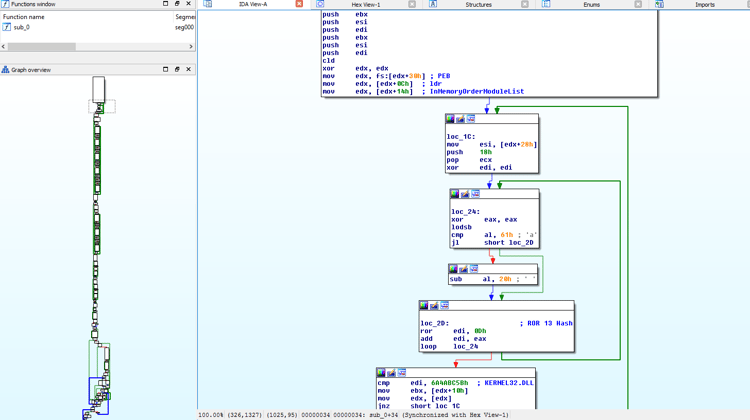Click group-nodes icon on 'sub al, 20h' block
This screenshot has width=750, height=420.
tap(474, 269)
